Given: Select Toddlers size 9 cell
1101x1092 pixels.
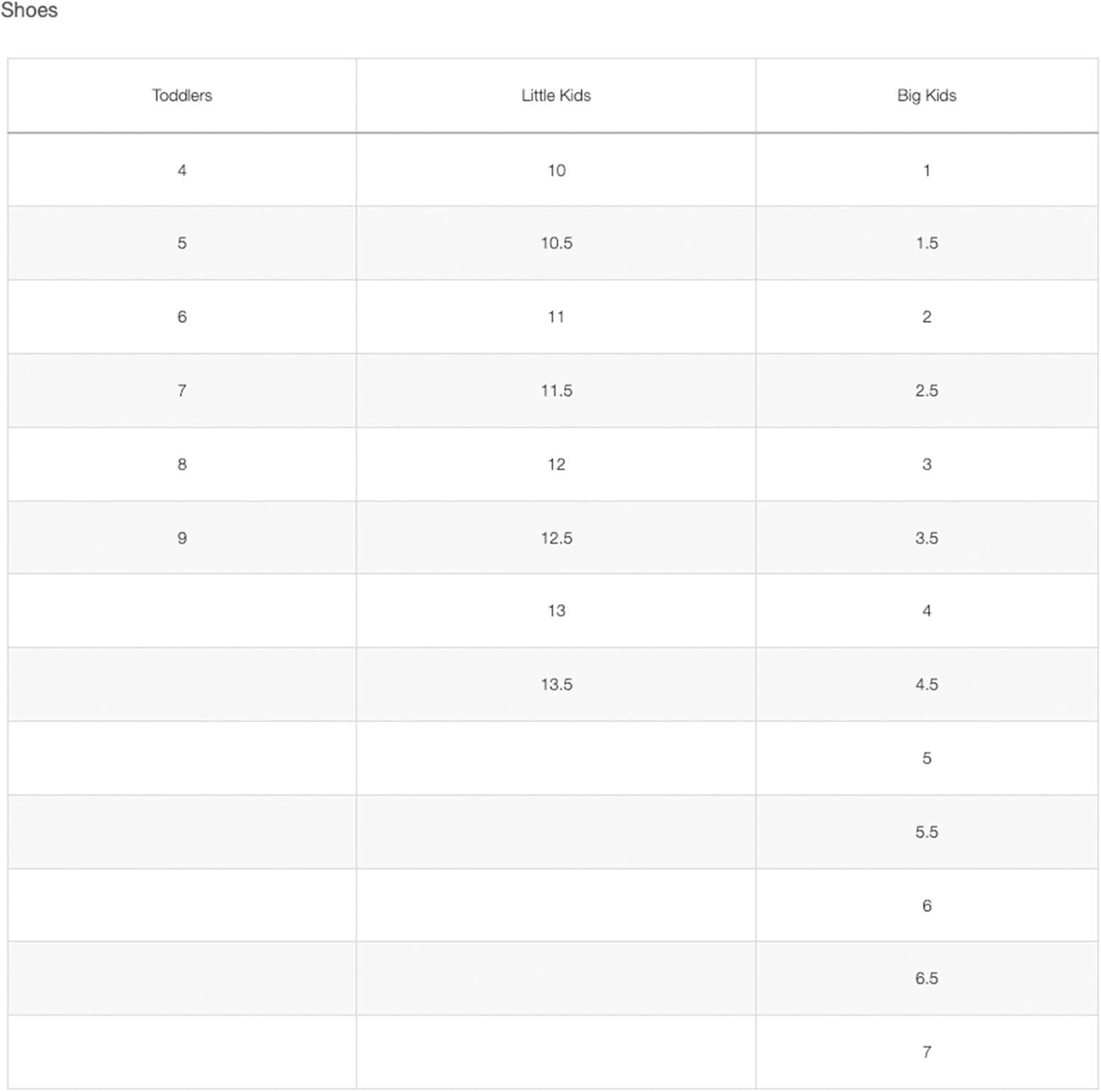Looking at the screenshot, I should click(x=182, y=538).
